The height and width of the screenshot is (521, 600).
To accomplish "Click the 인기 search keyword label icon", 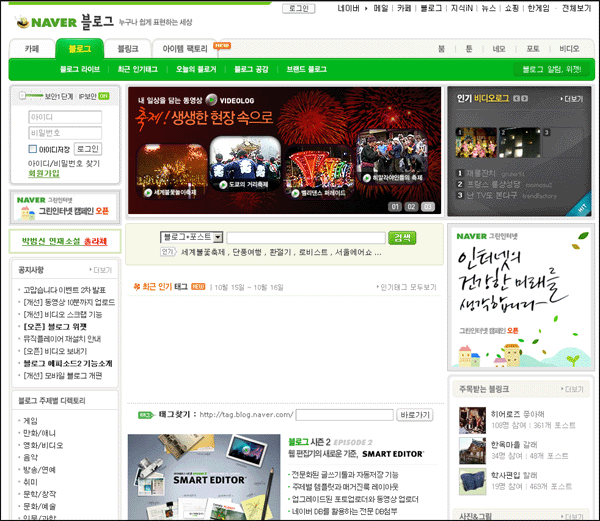I will [168, 252].
